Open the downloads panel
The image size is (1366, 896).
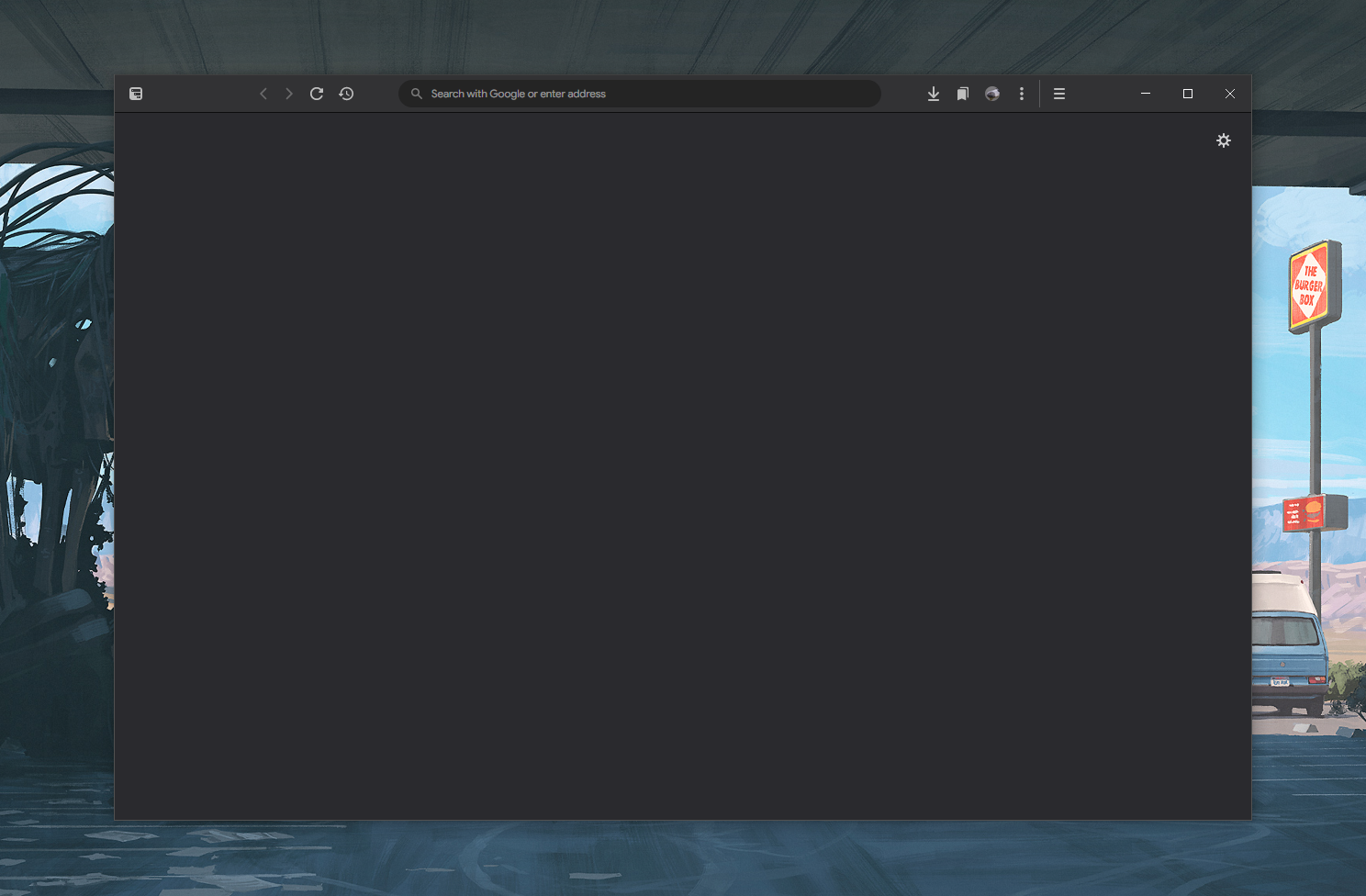pos(934,94)
